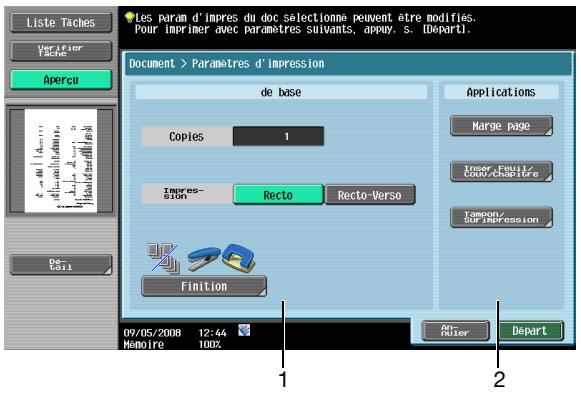Click the Copies label
This screenshot has width=581, height=393.
click(186, 137)
